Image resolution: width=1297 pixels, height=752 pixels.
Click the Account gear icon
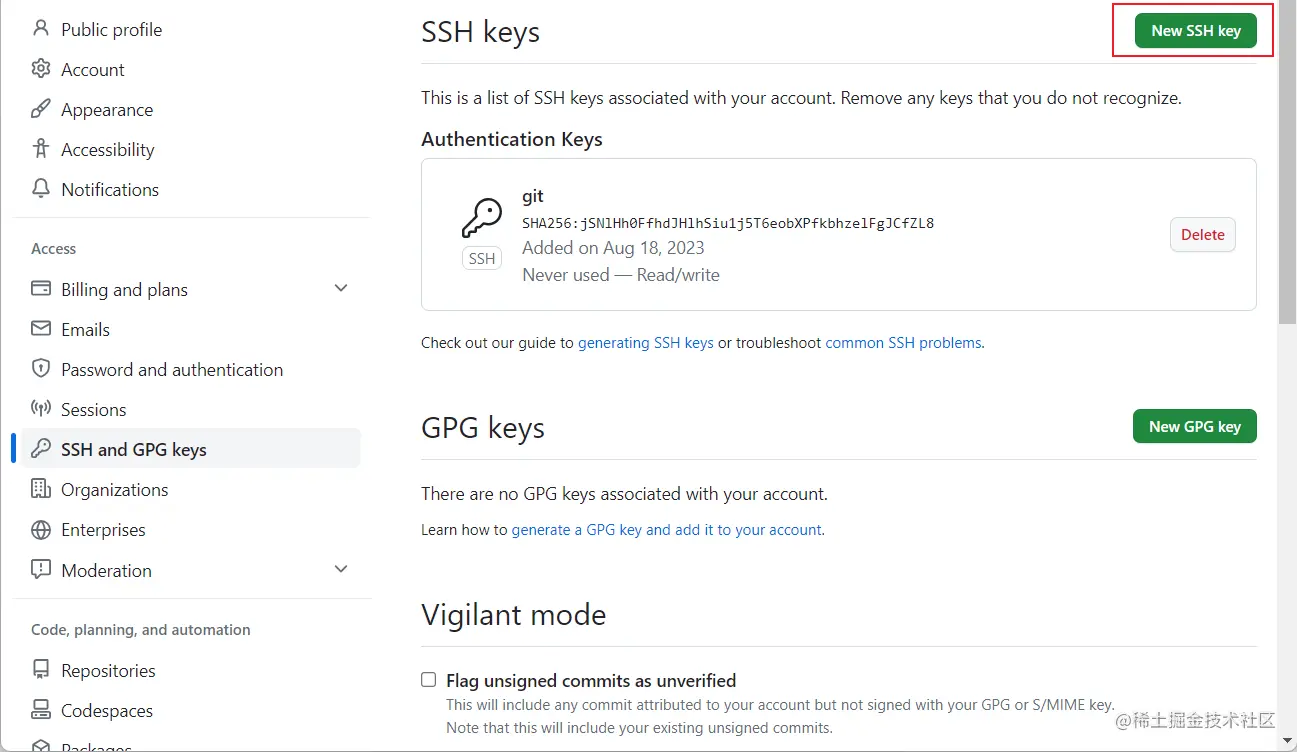click(x=41, y=69)
